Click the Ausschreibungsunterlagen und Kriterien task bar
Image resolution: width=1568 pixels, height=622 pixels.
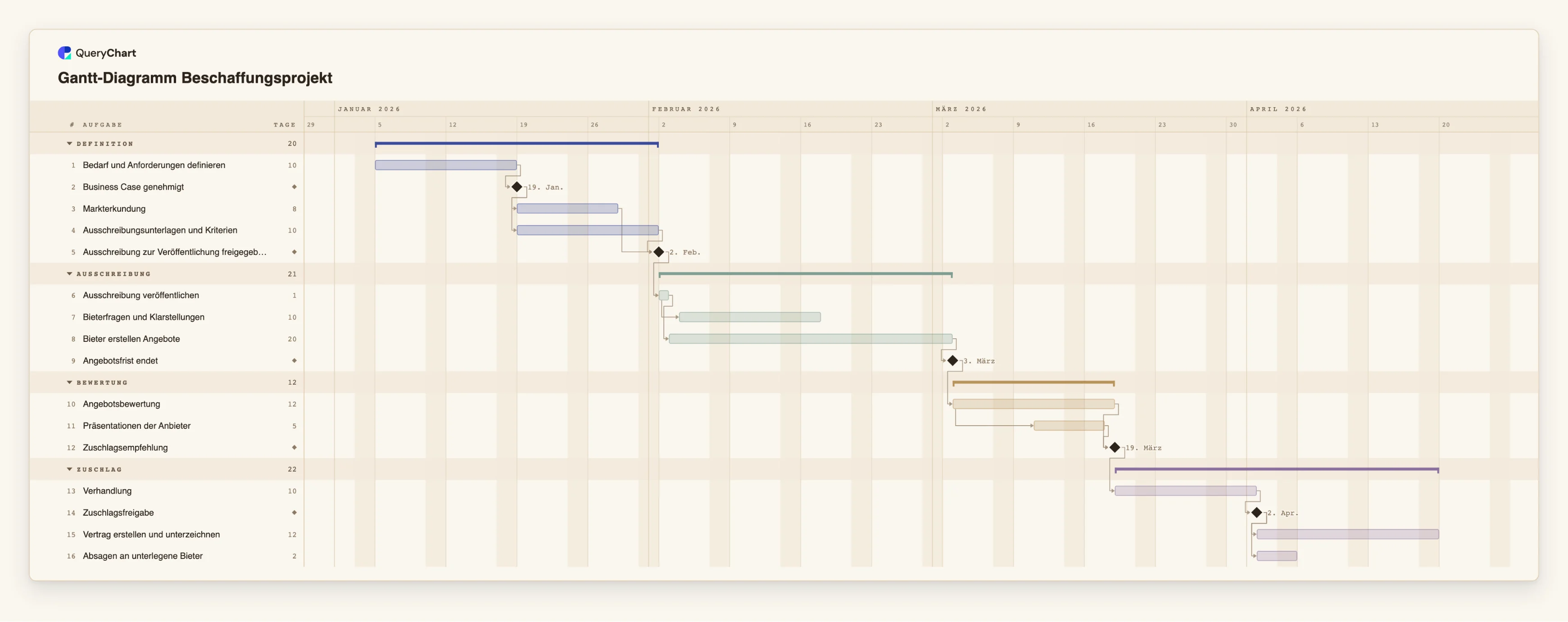click(587, 230)
